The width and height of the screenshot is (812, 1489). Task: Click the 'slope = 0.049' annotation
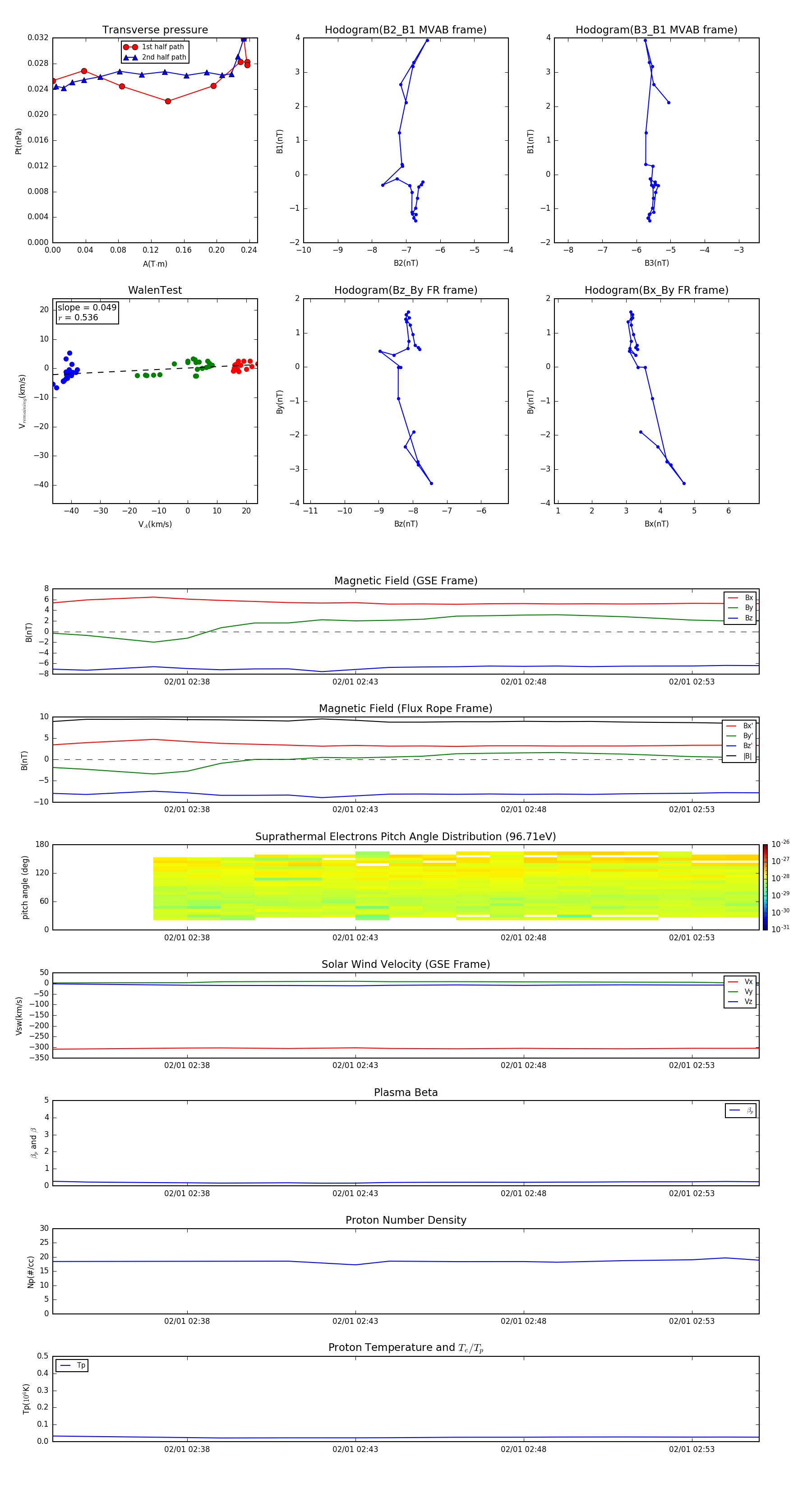pyautogui.click(x=87, y=308)
